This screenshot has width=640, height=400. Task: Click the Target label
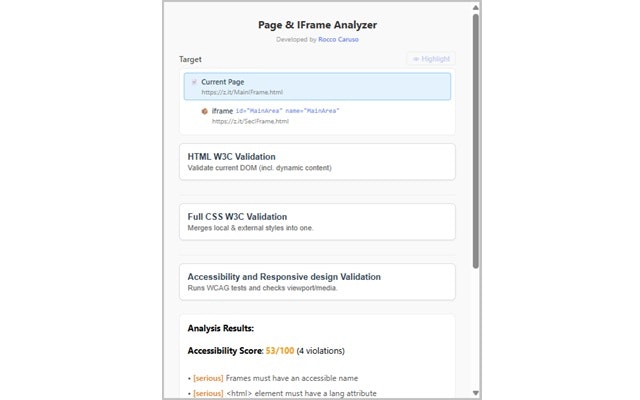(190, 59)
